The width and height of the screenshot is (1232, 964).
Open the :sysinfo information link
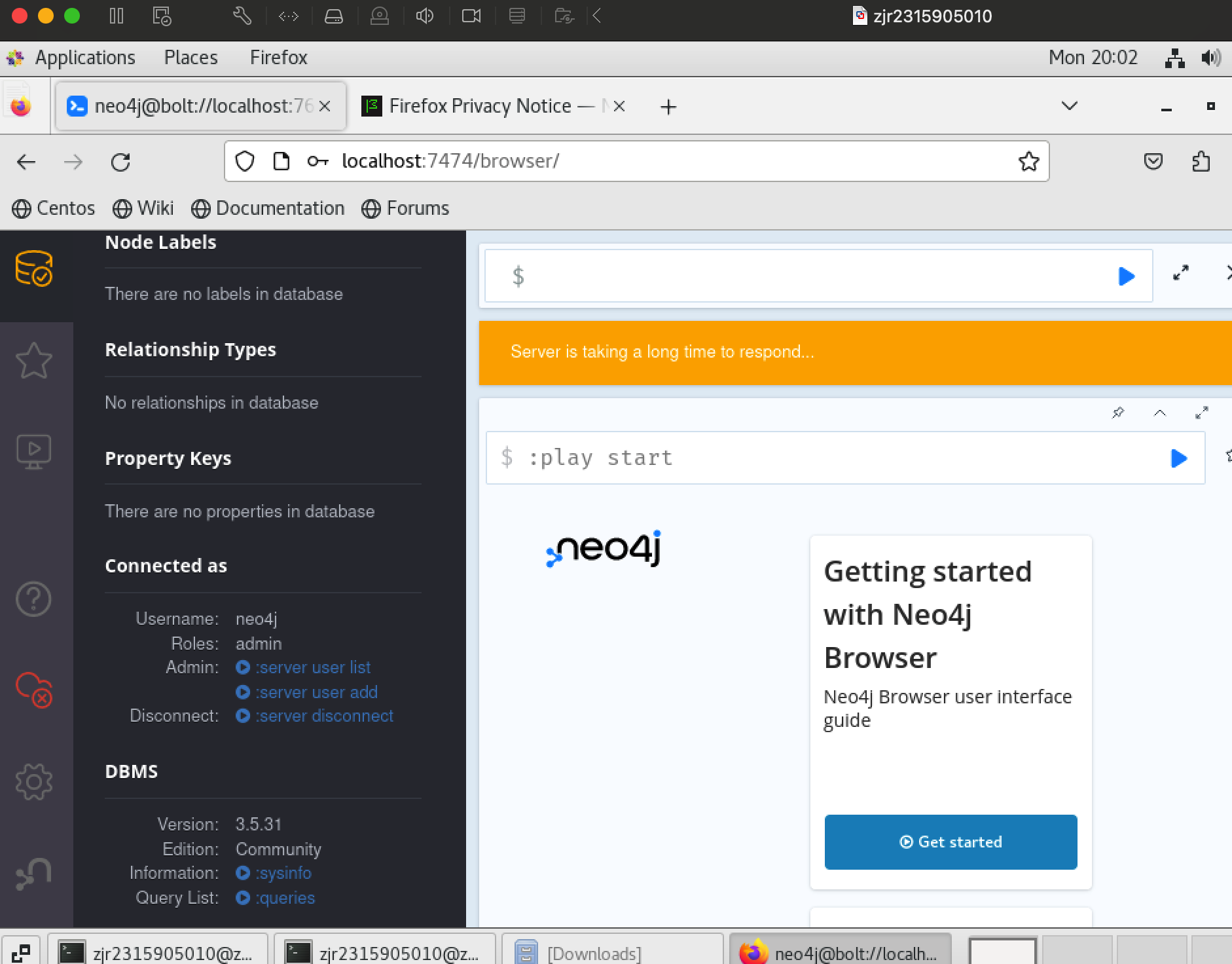click(x=274, y=873)
